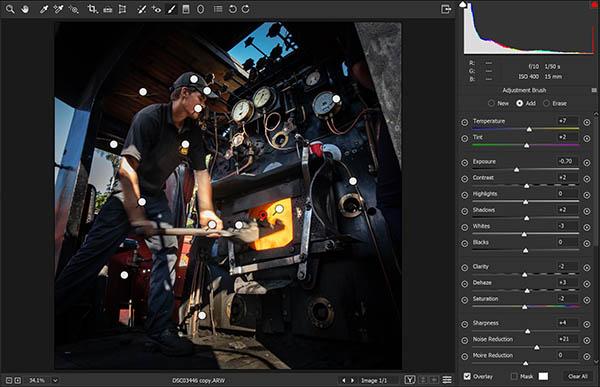Decrease Exposure with its minus icon

pyautogui.click(x=465, y=163)
